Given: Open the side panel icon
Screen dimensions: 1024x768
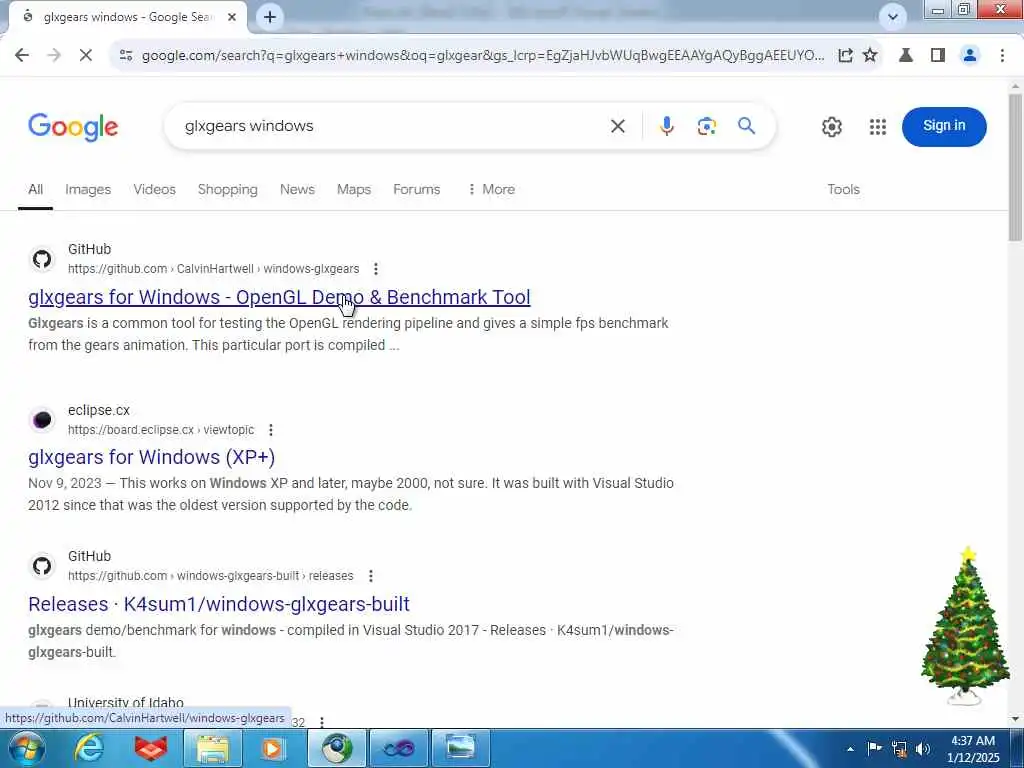Looking at the screenshot, I should tap(938, 56).
